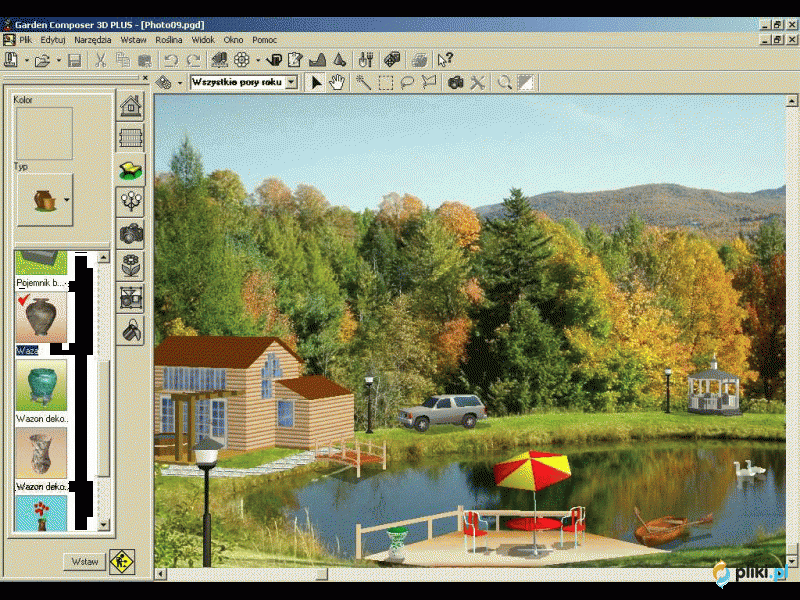Select the red flowers vase thumbnail
800x600 pixels.
point(41,514)
